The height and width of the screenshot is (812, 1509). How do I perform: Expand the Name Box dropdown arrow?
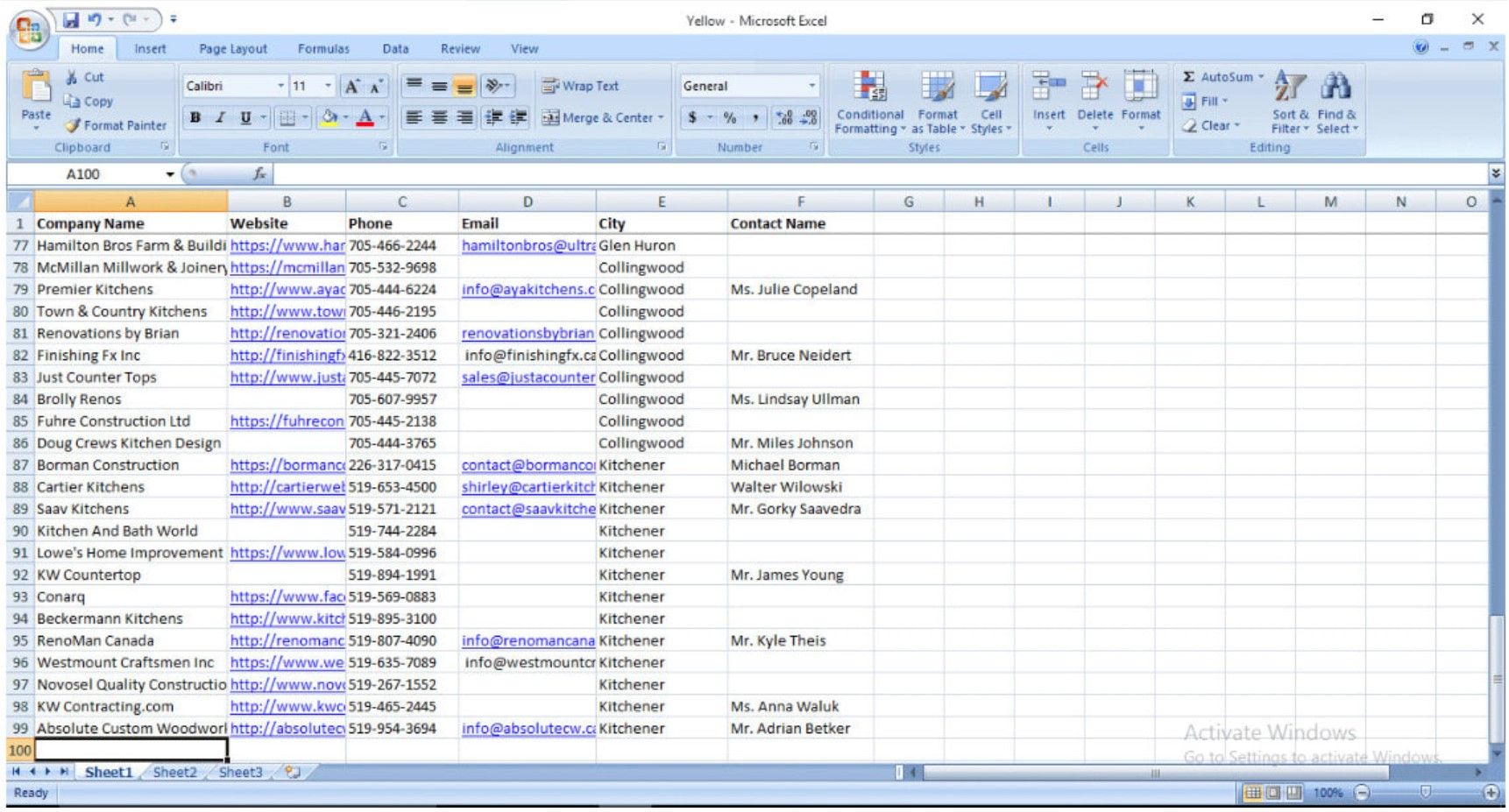tap(170, 174)
